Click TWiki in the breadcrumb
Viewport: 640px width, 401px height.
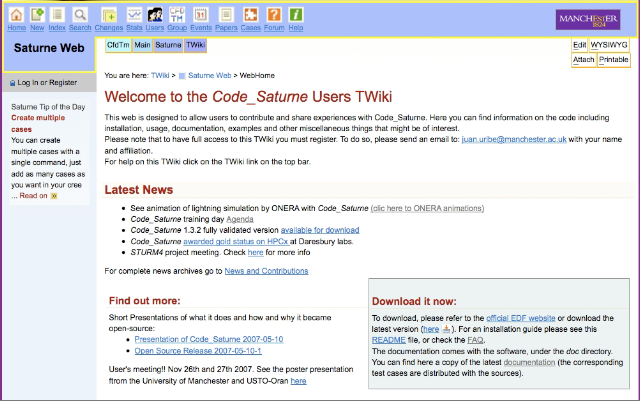[x=160, y=76]
